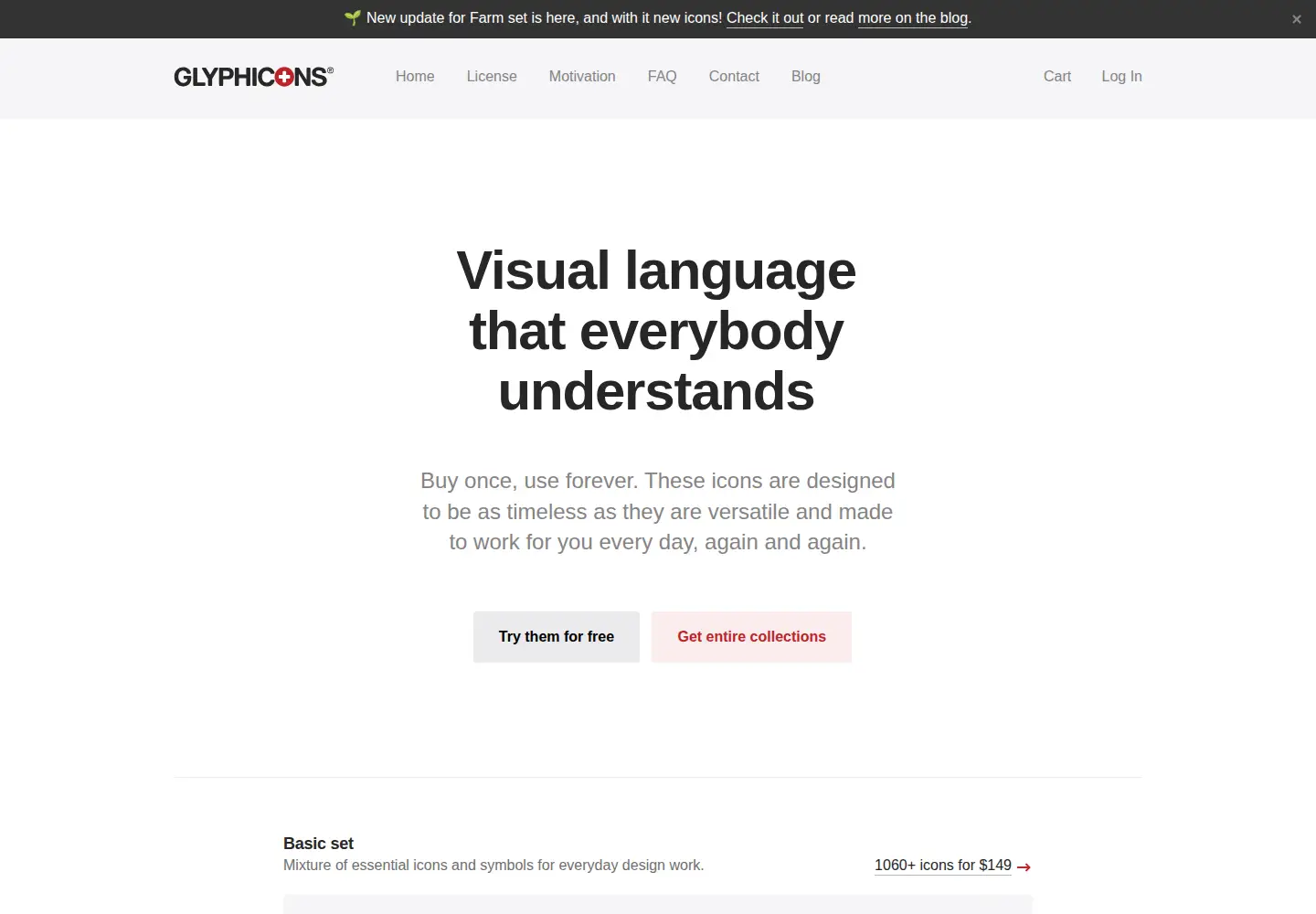Visit the Blog from the navigation
This screenshot has height=914, width=1316.
click(806, 77)
